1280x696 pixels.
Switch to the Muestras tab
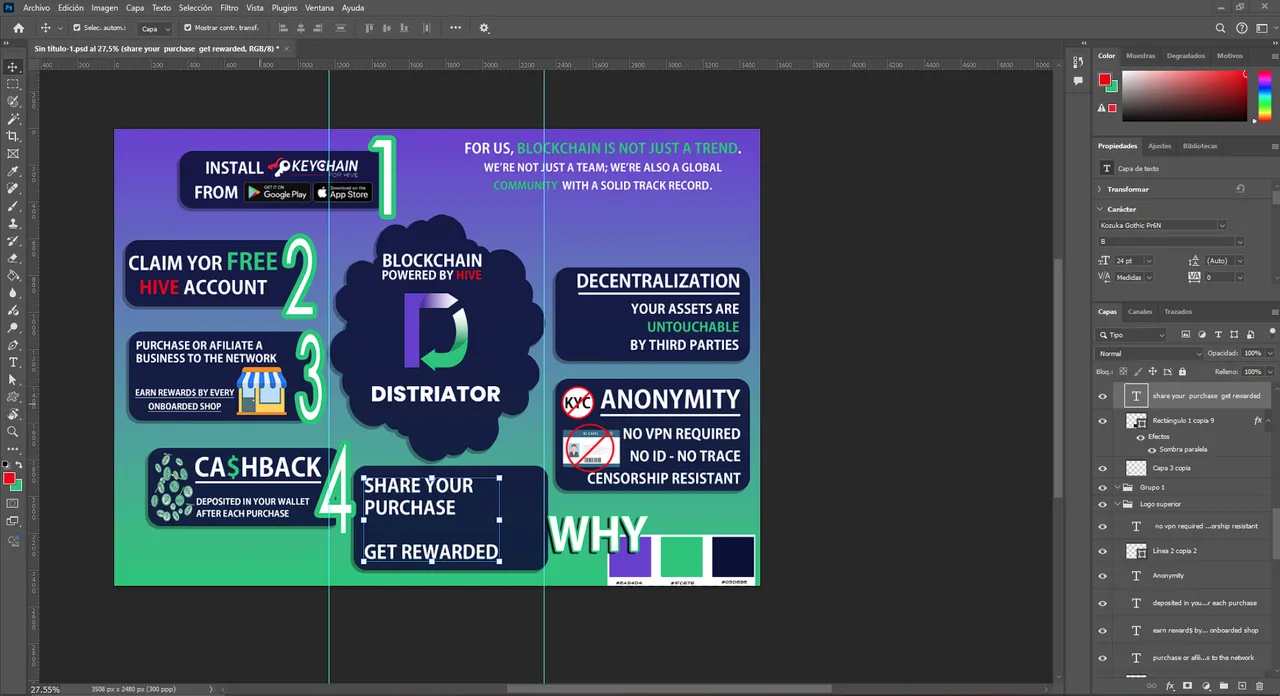(x=1140, y=56)
